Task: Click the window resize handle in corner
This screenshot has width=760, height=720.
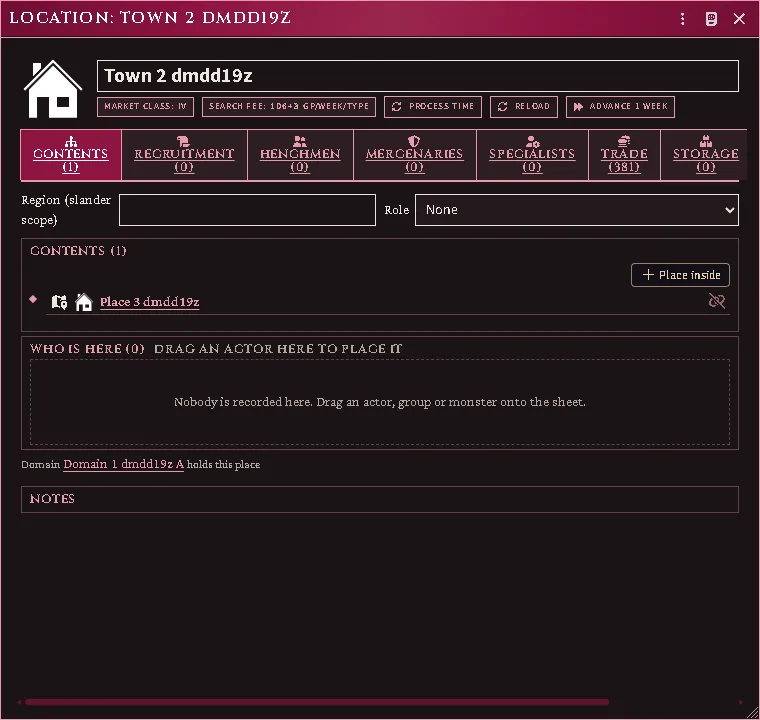Action: pyautogui.click(x=753, y=713)
